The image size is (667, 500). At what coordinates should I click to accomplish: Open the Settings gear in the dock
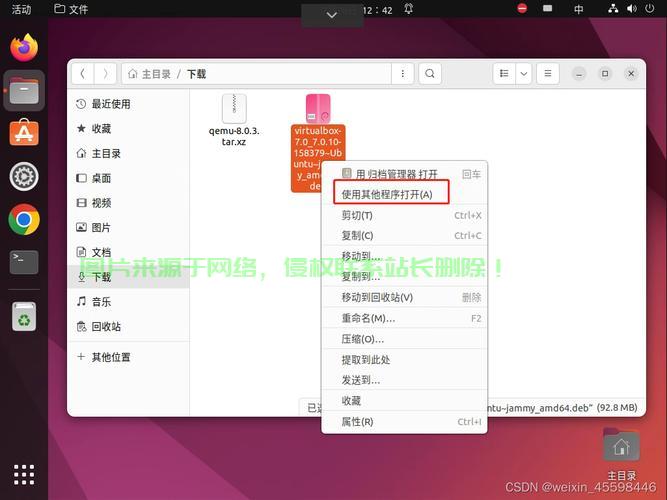24,176
